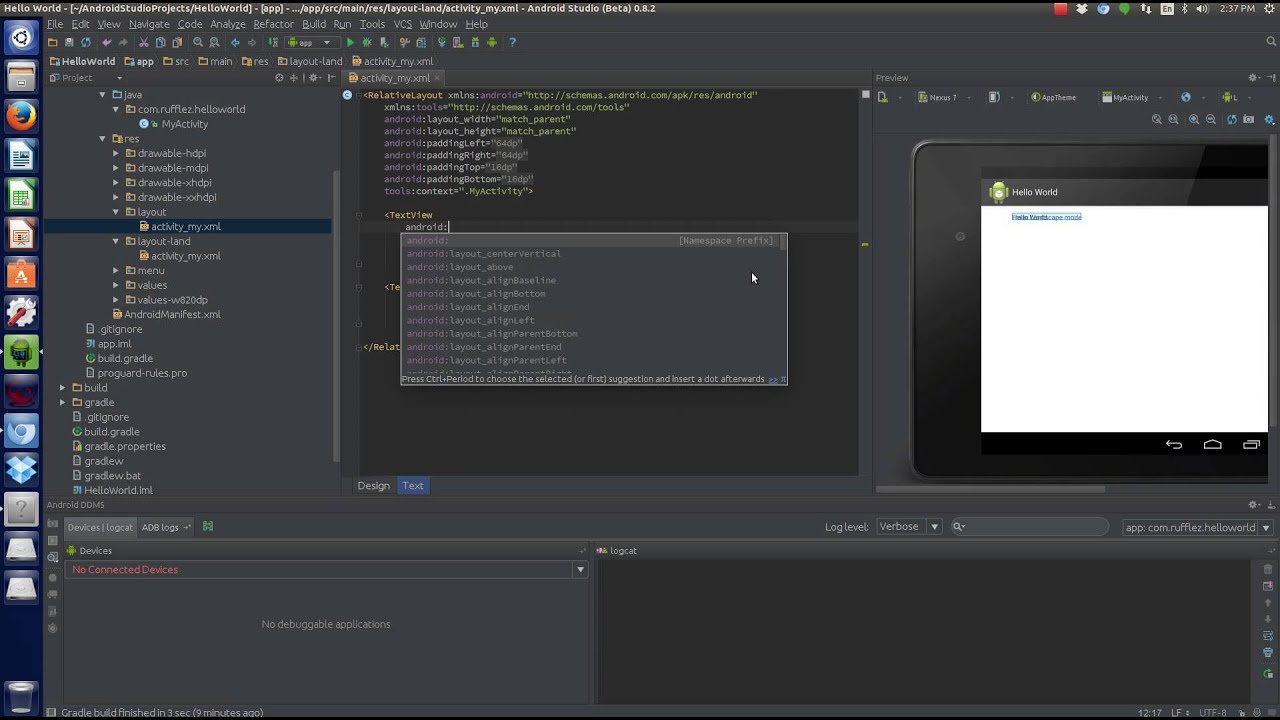Expand the values folder arrow
Image resolution: width=1280 pixels, height=720 pixels.
pyautogui.click(x=116, y=285)
